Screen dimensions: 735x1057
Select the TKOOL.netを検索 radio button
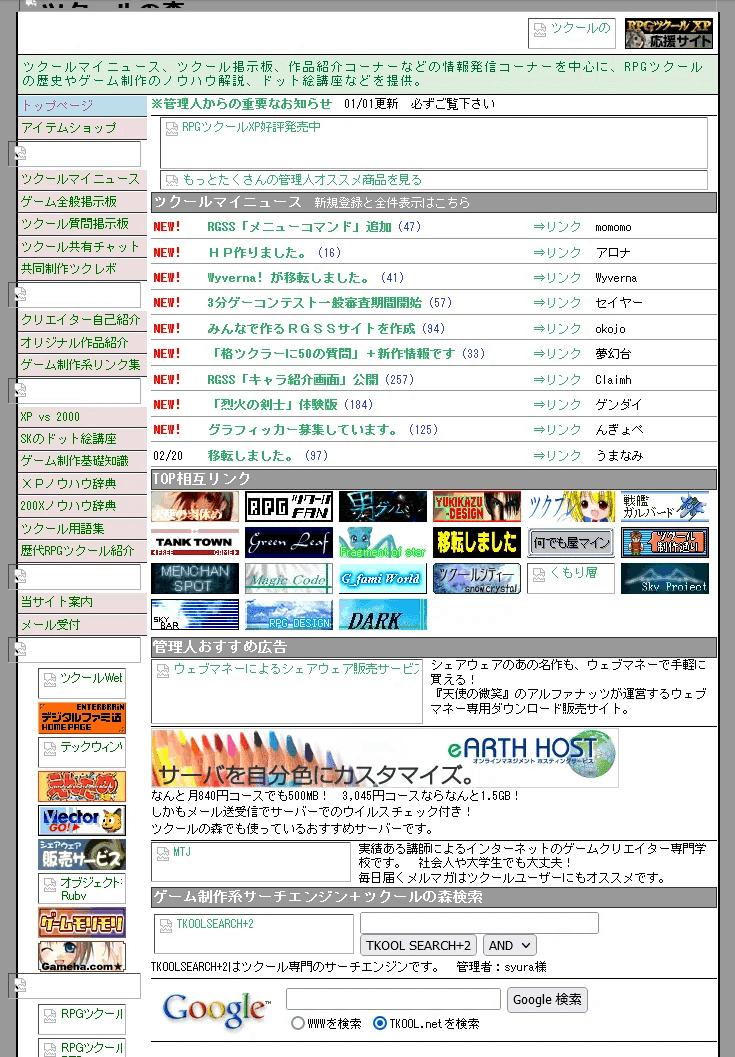click(380, 1023)
